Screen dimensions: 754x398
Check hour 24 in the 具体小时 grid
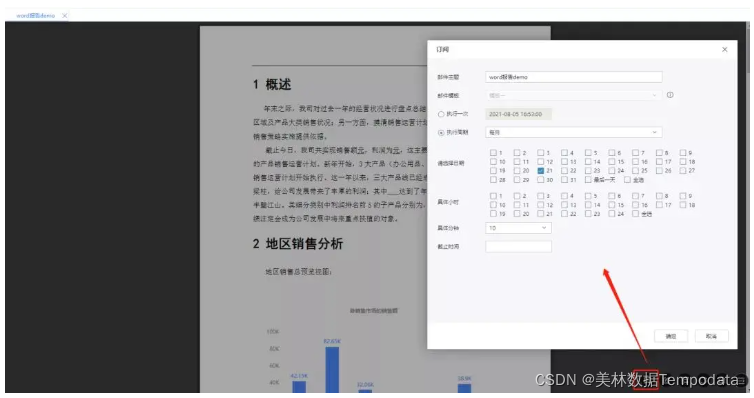(612, 214)
